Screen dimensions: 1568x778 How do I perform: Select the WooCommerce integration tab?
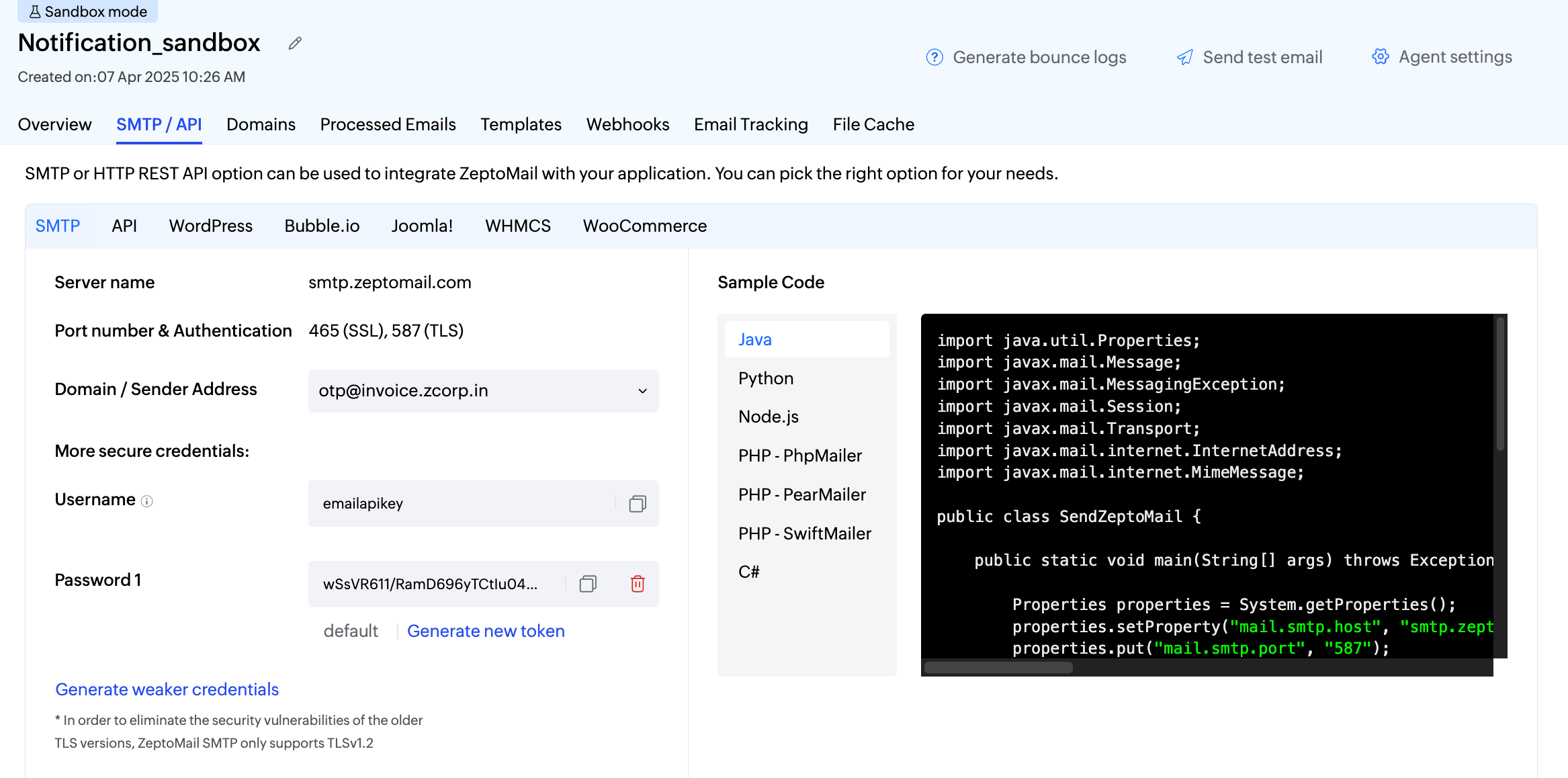click(644, 226)
